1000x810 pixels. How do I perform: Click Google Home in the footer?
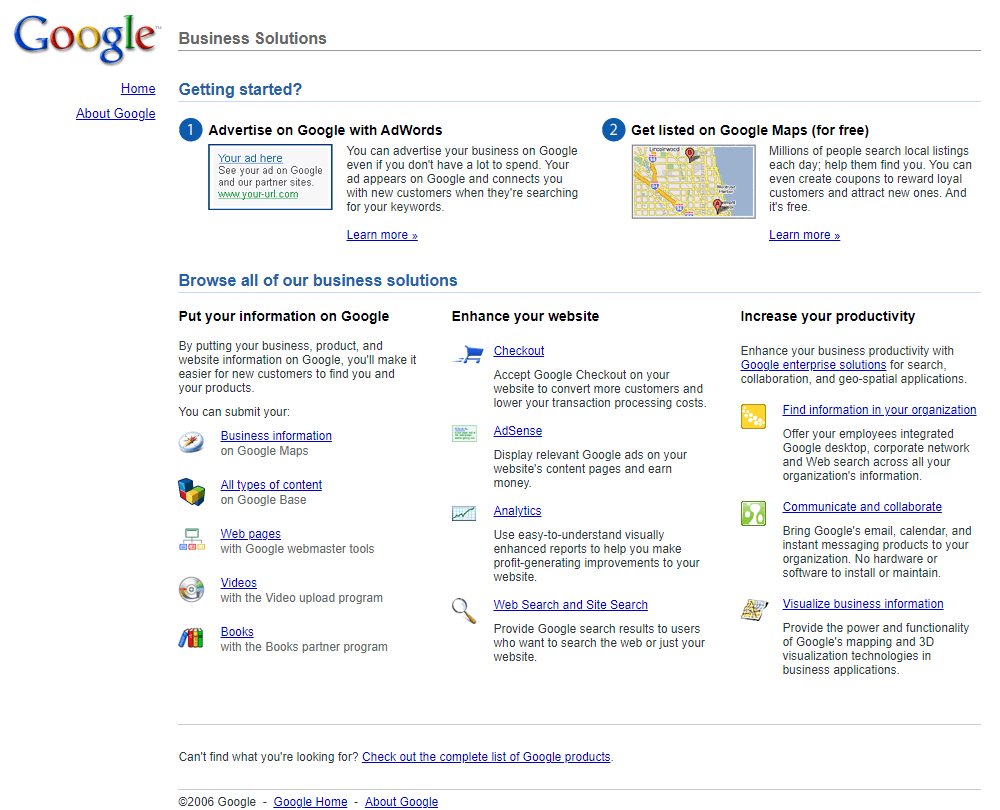[311, 802]
